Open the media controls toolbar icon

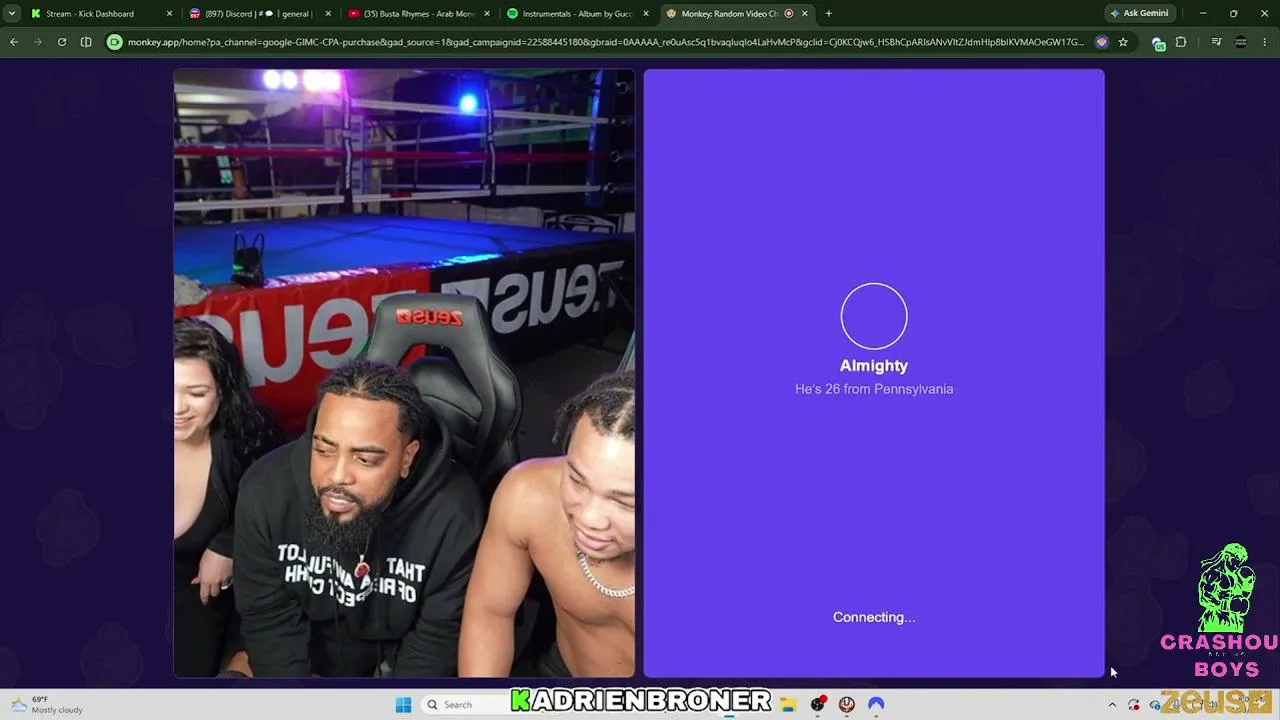click(x=1216, y=42)
